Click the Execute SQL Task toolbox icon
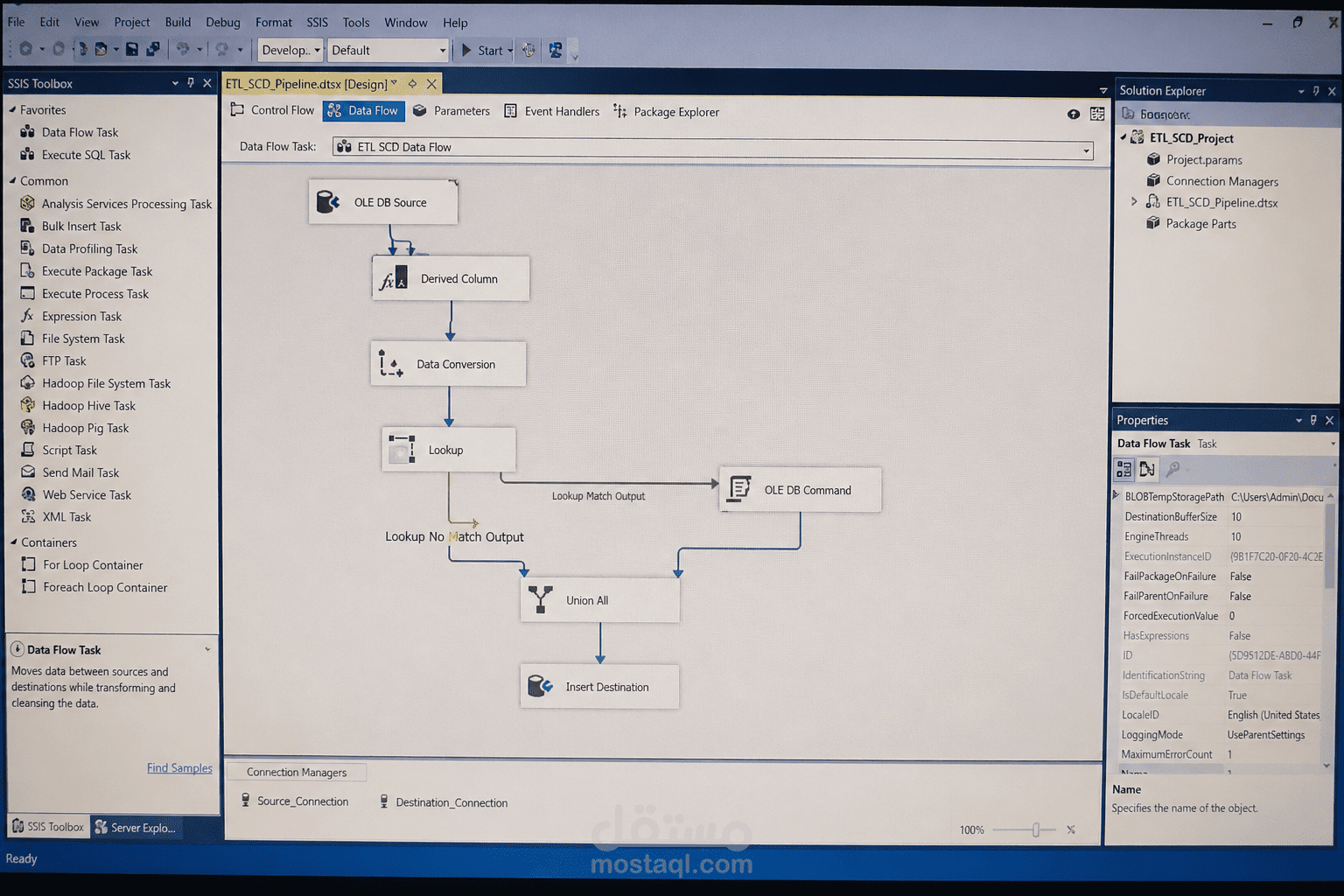Image resolution: width=1344 pixels, height=896 pixels. coord(27,155)
